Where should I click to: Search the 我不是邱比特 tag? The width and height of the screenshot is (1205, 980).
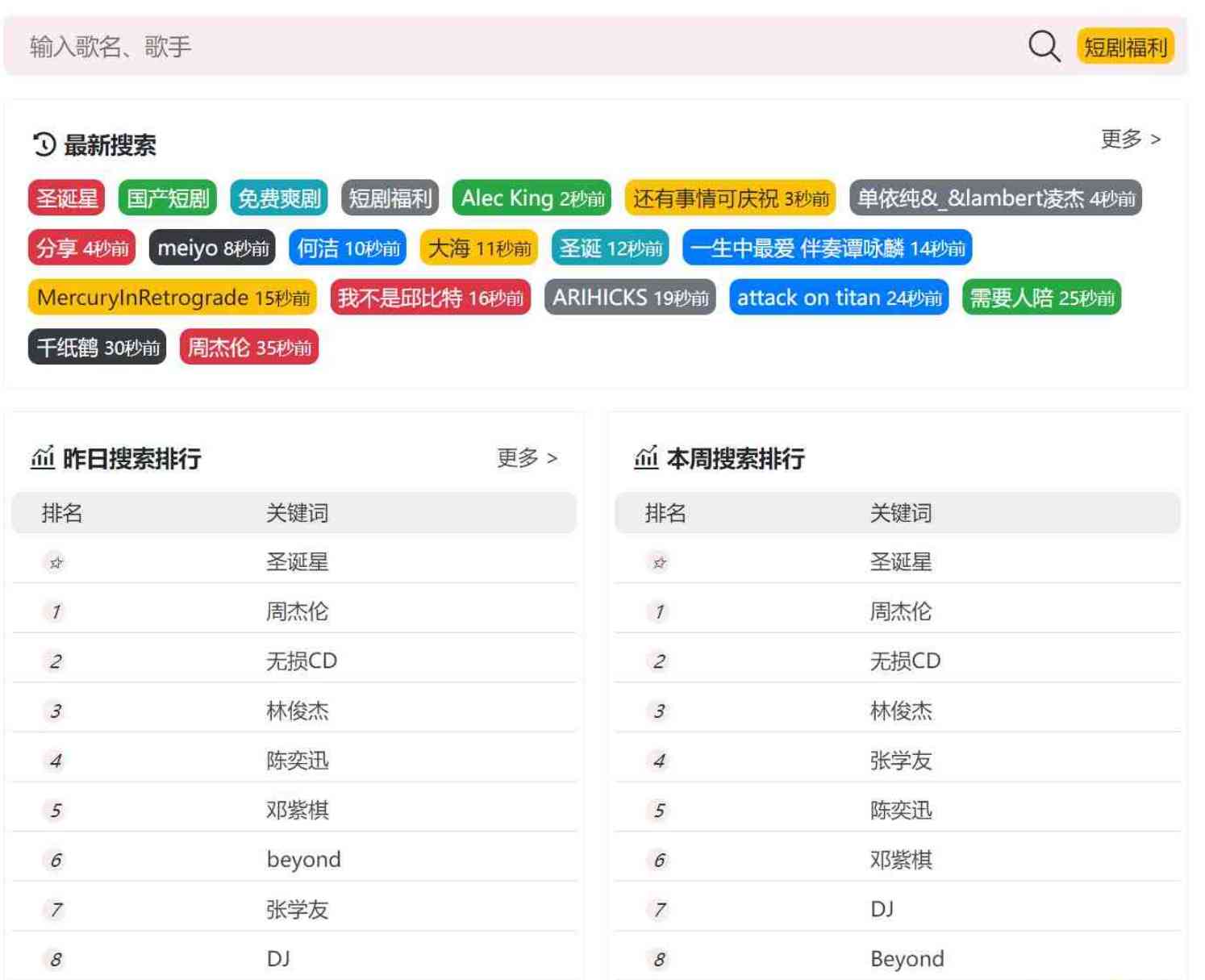tap(431, 298)
